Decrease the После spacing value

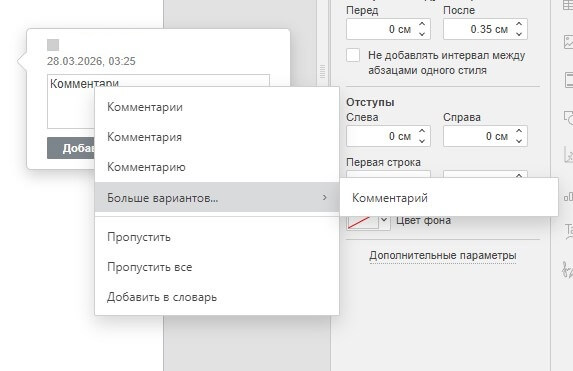coord(519,34)
